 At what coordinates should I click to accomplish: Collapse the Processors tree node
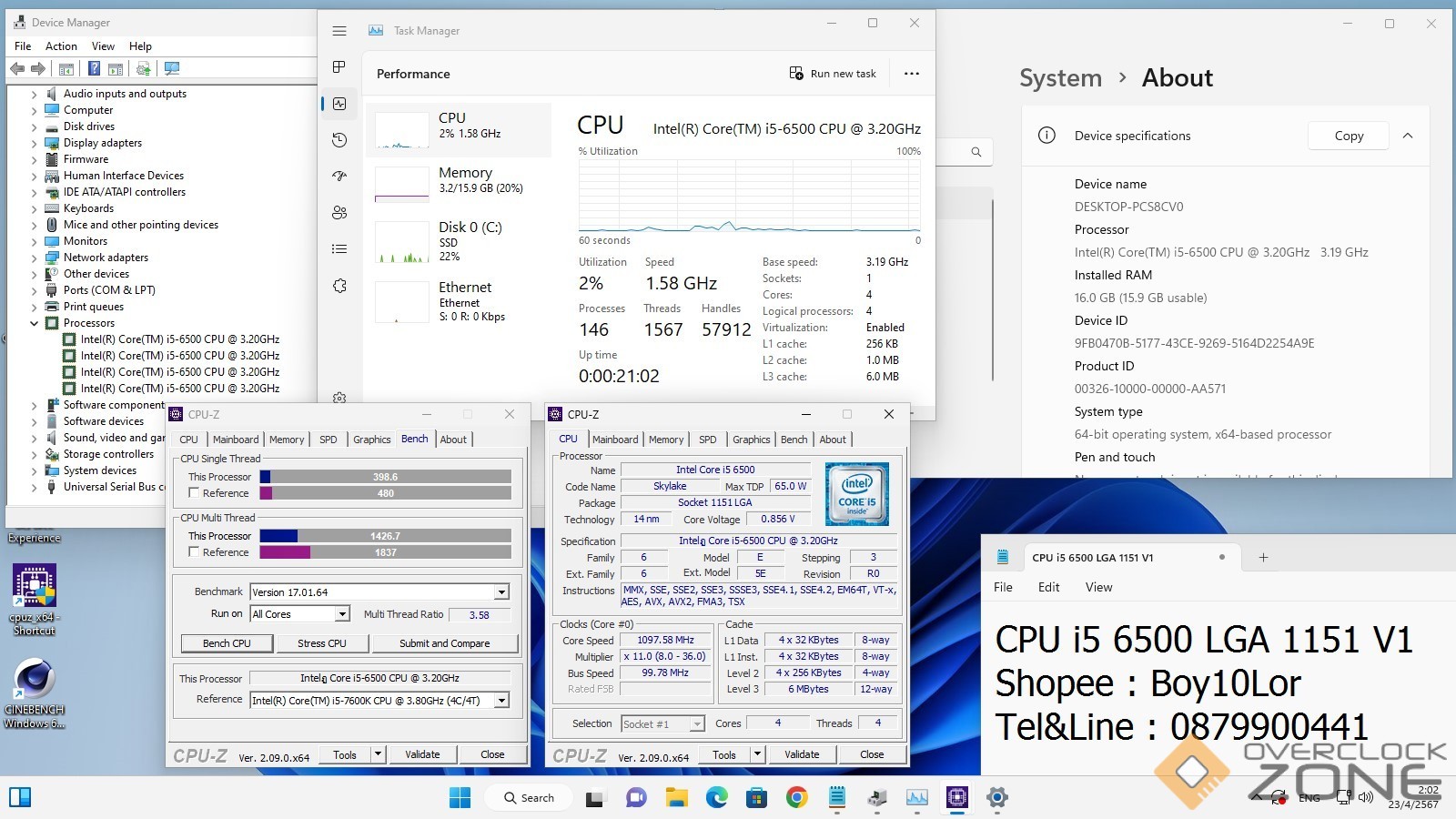pyautogui.click(x=35, y=323)
